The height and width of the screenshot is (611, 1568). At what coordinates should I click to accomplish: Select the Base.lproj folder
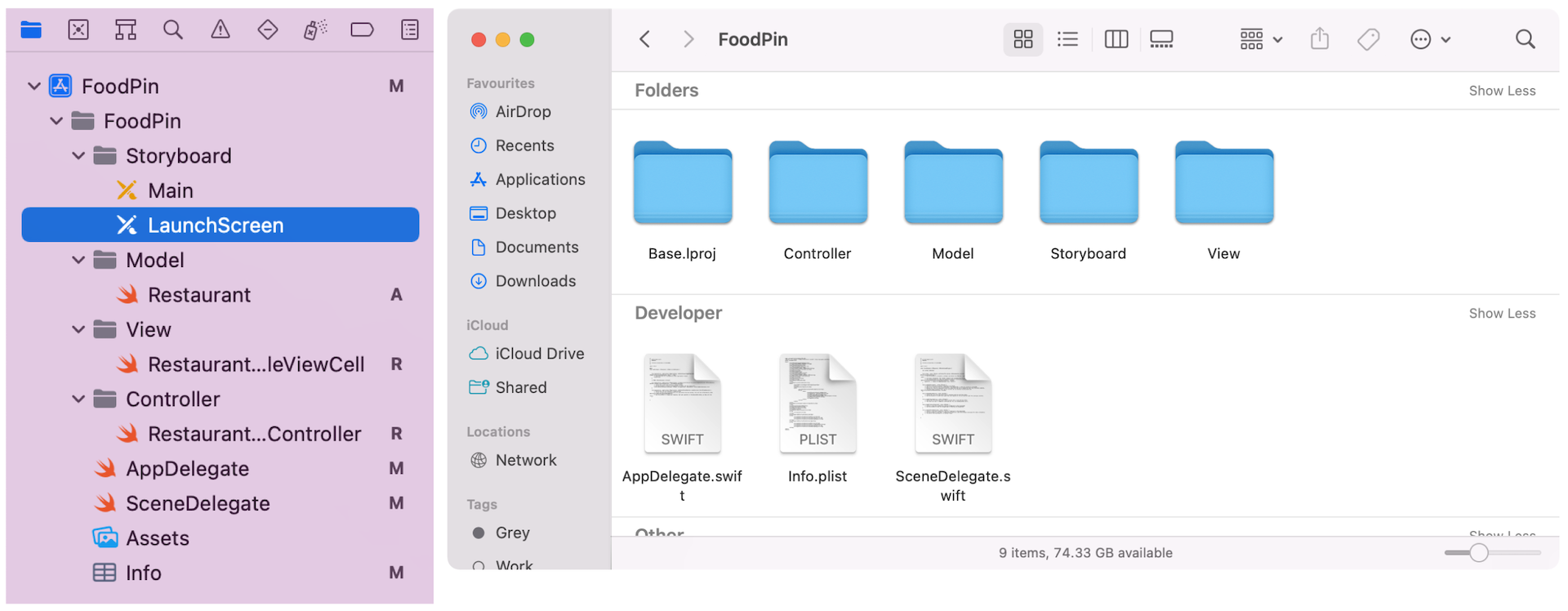[683, 183]
